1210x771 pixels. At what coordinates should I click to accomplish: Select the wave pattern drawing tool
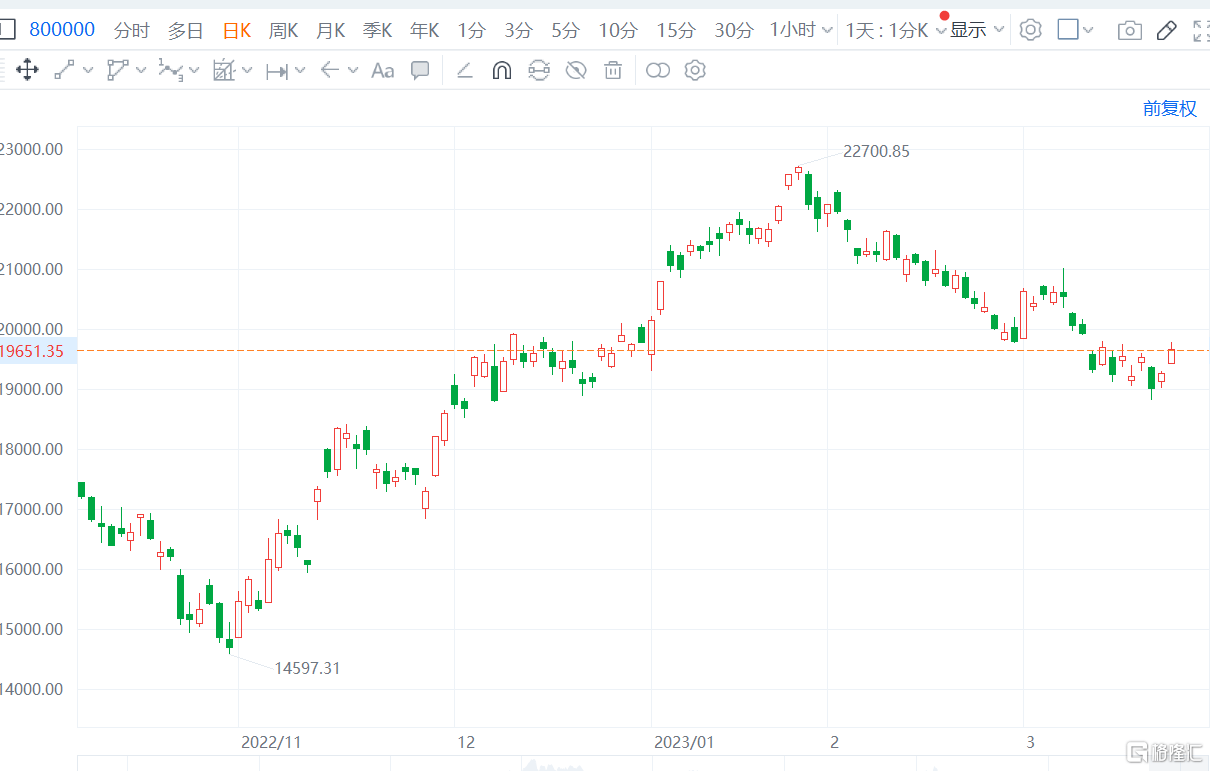click(x=171, y=70)
